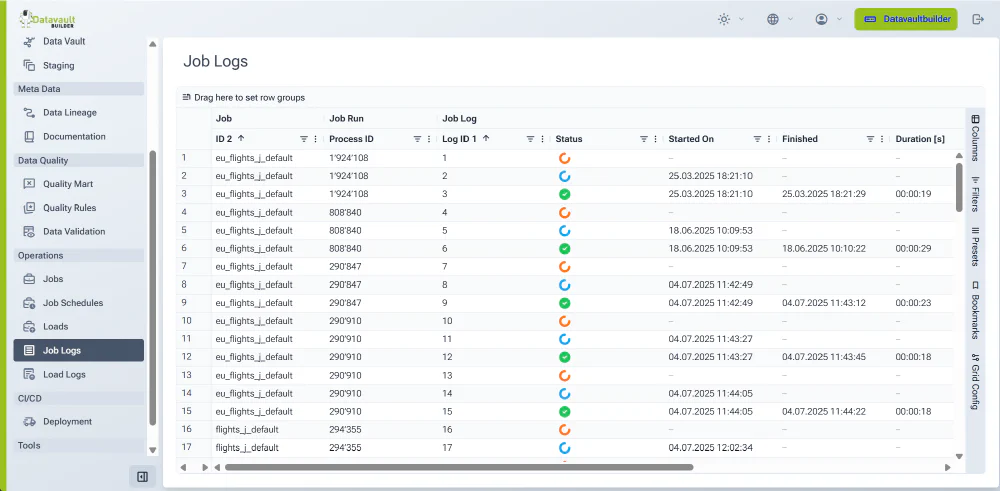Sort by Status column header
The height and width of the screenshot is (491, 1000).
569,139
